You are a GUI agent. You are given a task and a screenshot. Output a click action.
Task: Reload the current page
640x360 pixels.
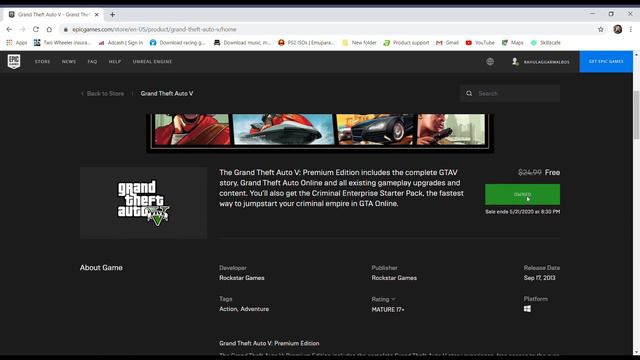pos(36,29)
